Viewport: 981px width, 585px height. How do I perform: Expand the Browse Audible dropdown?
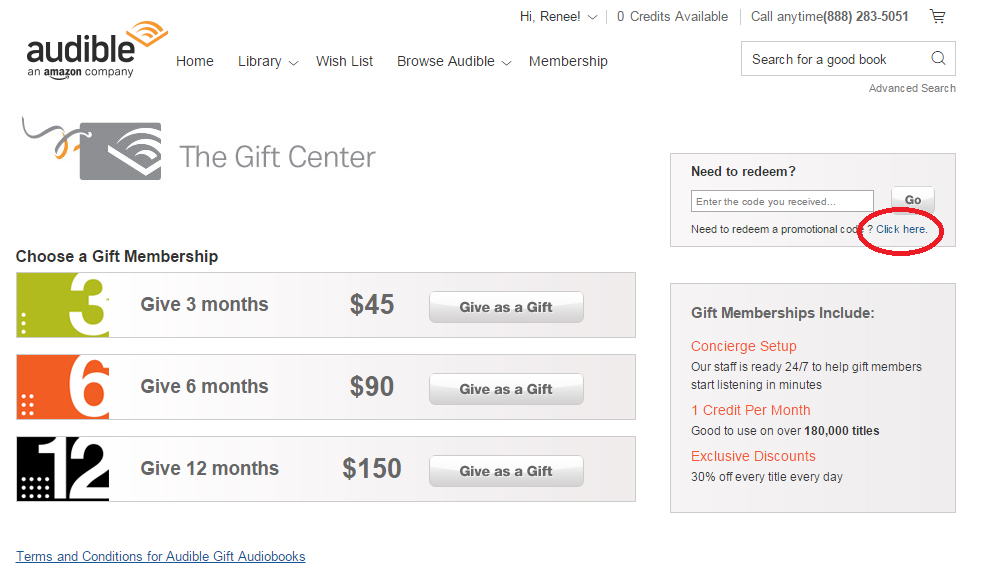coord(454,61)
